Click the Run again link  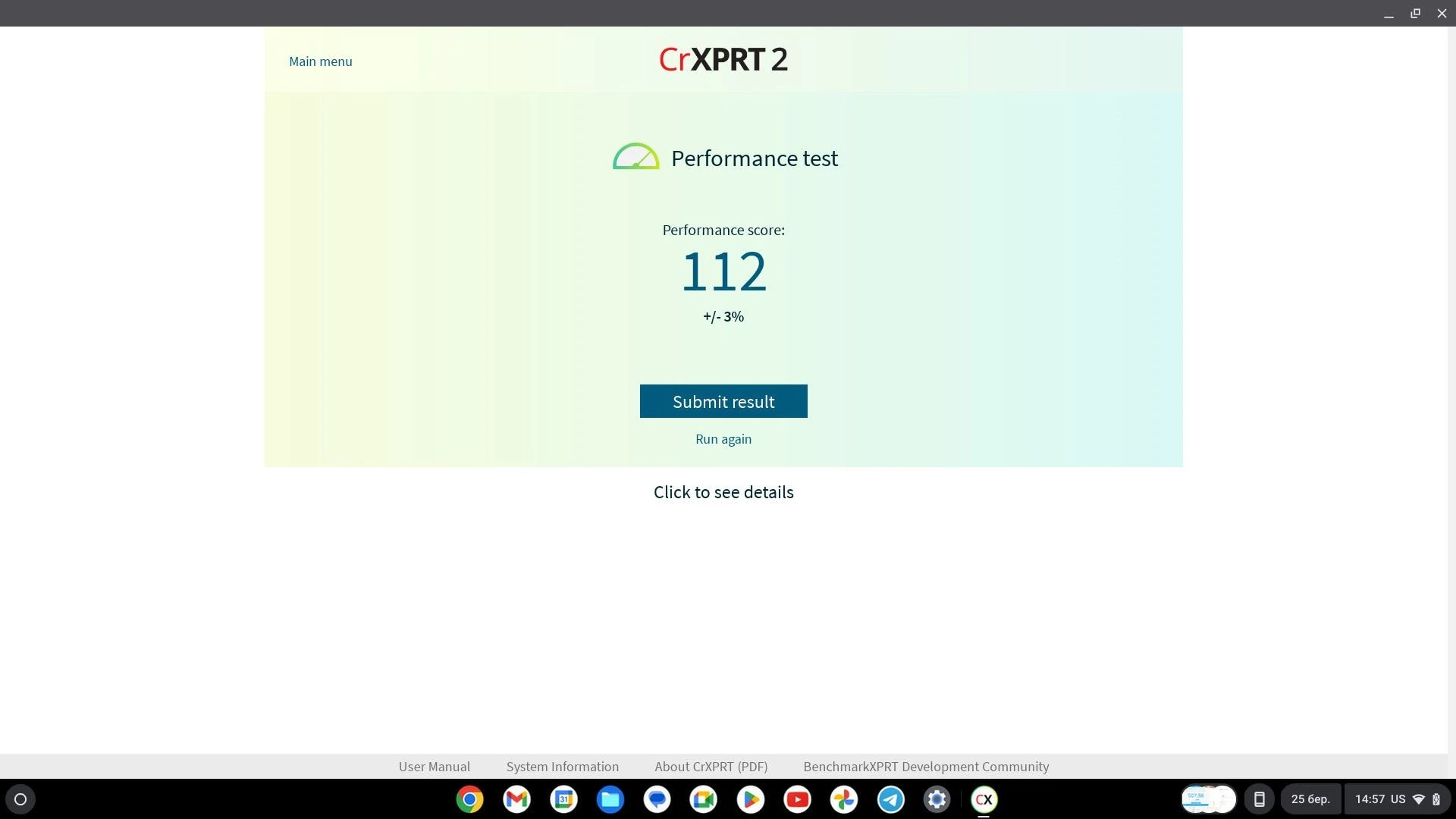(x=723, y=439)
